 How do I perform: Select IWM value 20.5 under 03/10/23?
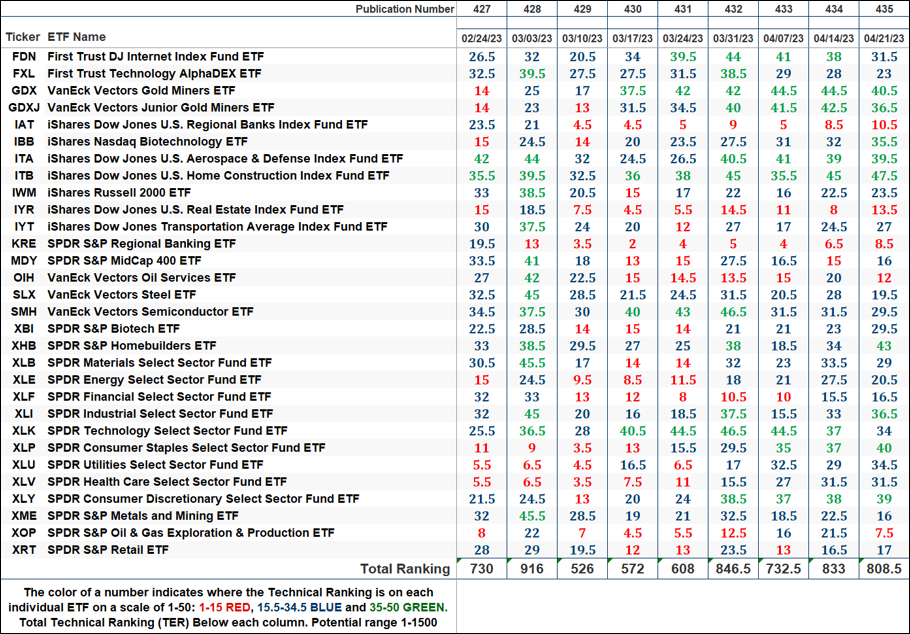coord(582,193)
